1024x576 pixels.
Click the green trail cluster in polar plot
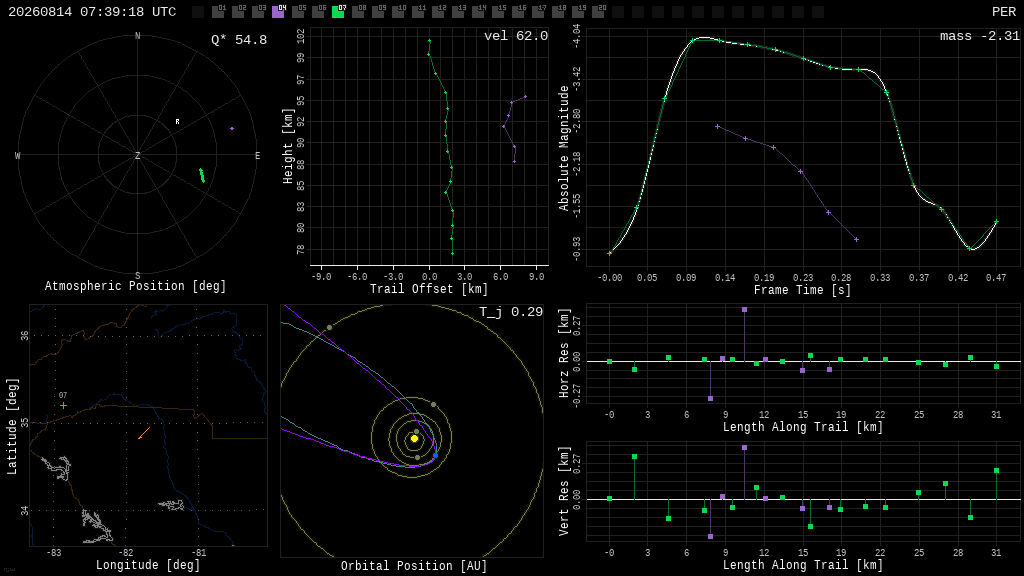pos(202,175)
